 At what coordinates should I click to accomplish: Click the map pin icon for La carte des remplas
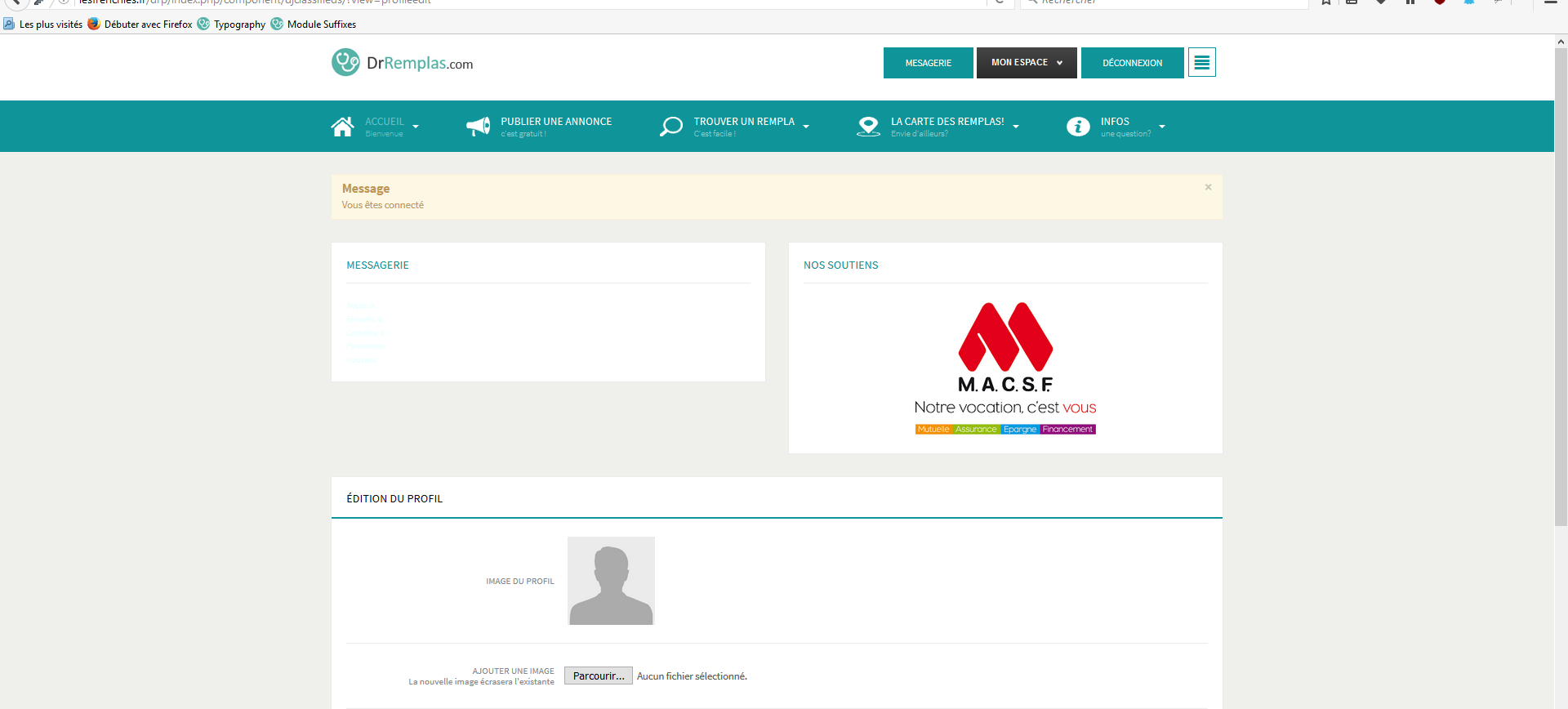coord(868,127)
